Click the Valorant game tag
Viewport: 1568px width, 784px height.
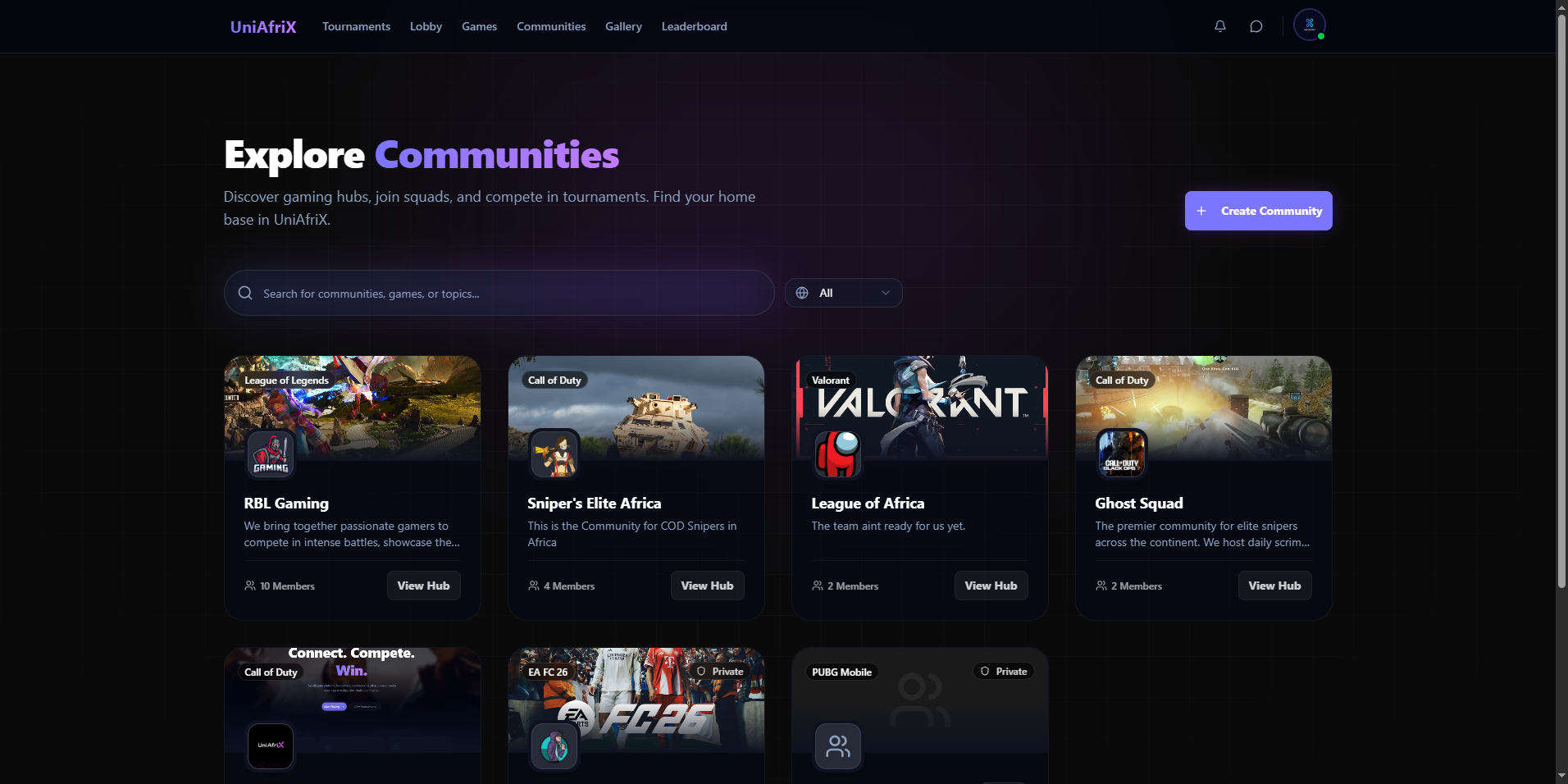point(831,380)
